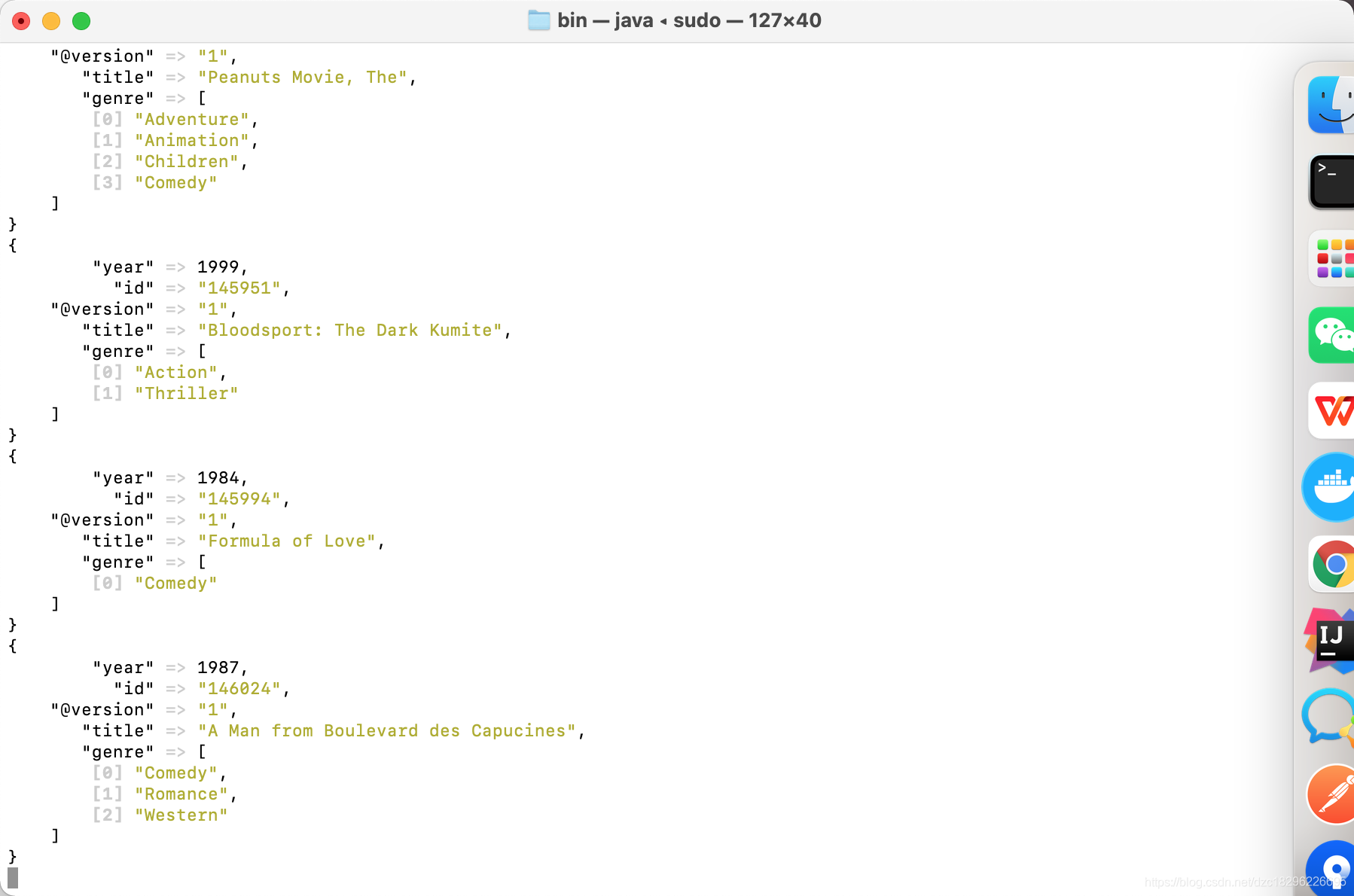The height and width of the screenshot is (896, 1354).
Task: Open the blue chat bubble dock app
Action: 1328,718
